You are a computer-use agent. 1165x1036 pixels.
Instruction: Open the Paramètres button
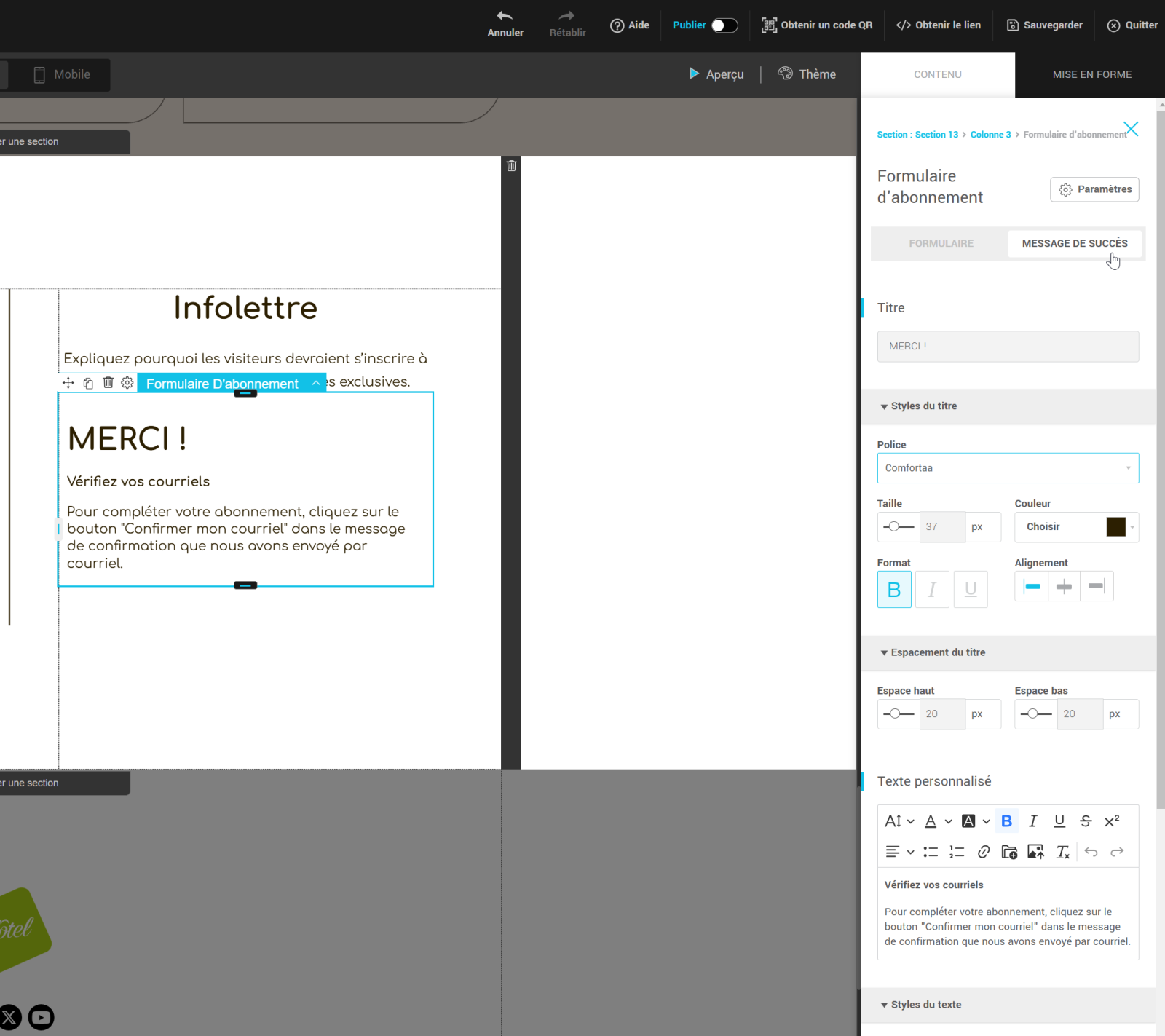point(1094,189)
